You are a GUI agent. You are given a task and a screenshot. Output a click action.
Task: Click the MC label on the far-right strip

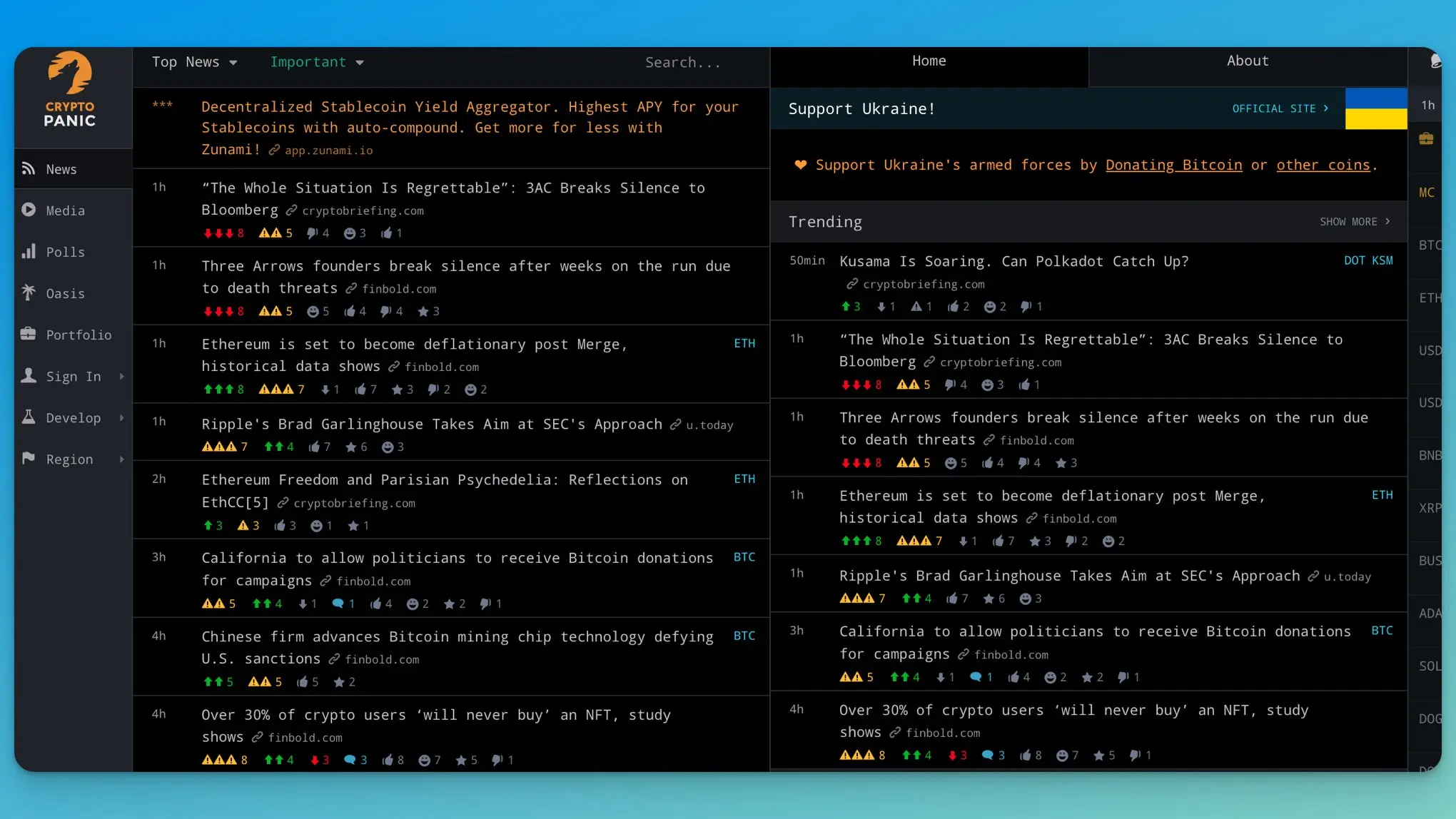coord(1426,193)
